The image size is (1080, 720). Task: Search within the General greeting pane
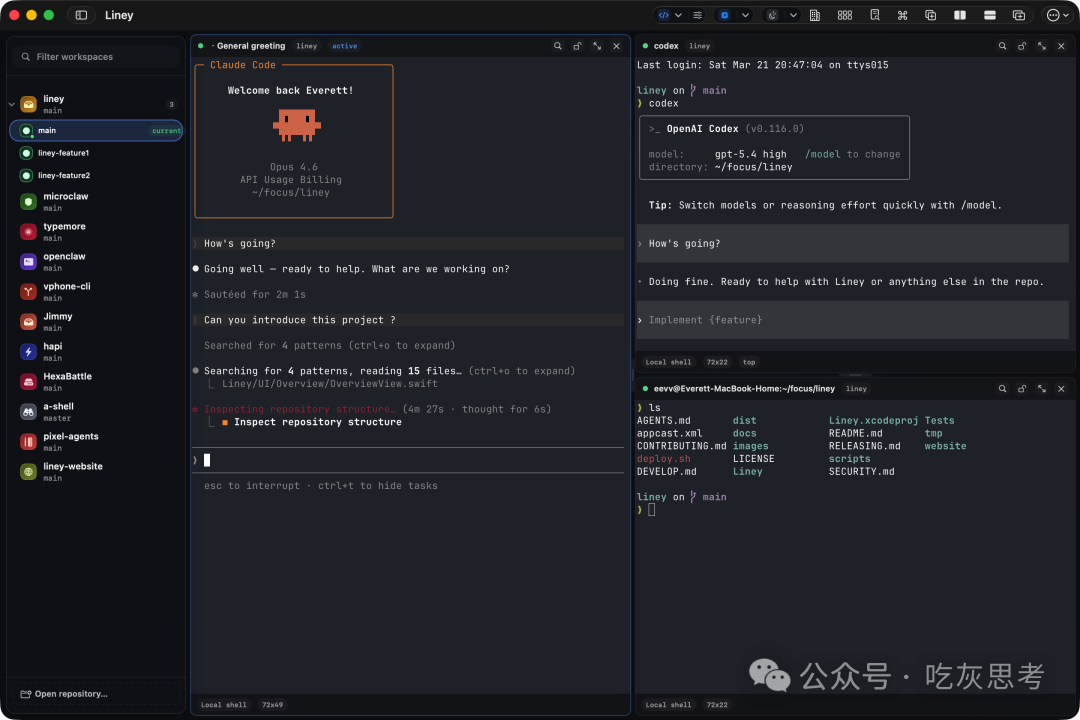(558, 46)
